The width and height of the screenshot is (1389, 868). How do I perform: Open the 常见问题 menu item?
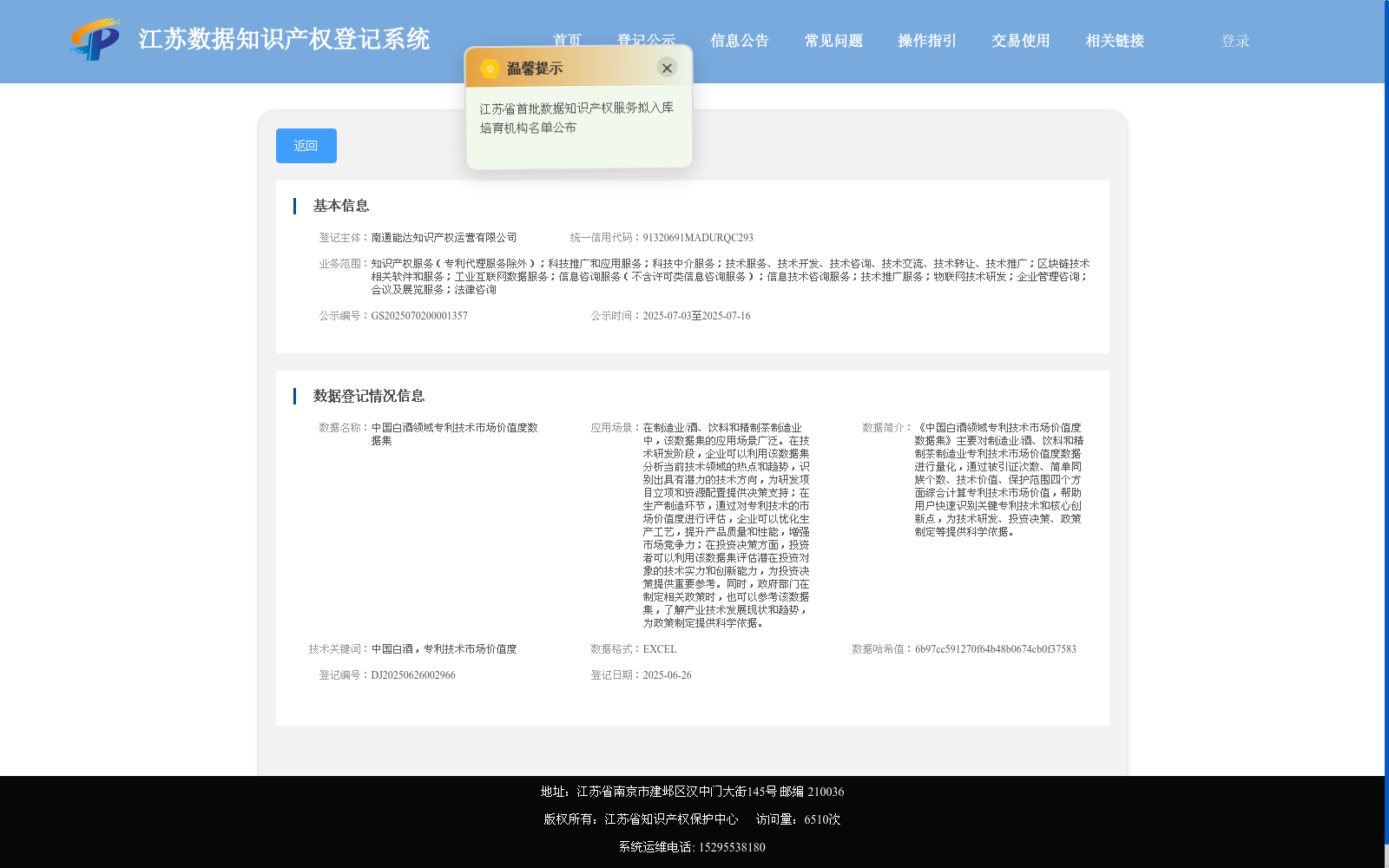pos(833,41)
